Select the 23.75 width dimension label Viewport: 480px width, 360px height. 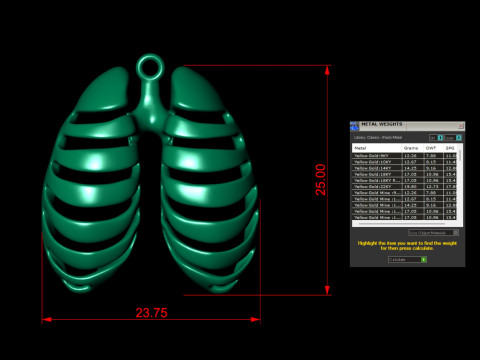pos(151,313)
